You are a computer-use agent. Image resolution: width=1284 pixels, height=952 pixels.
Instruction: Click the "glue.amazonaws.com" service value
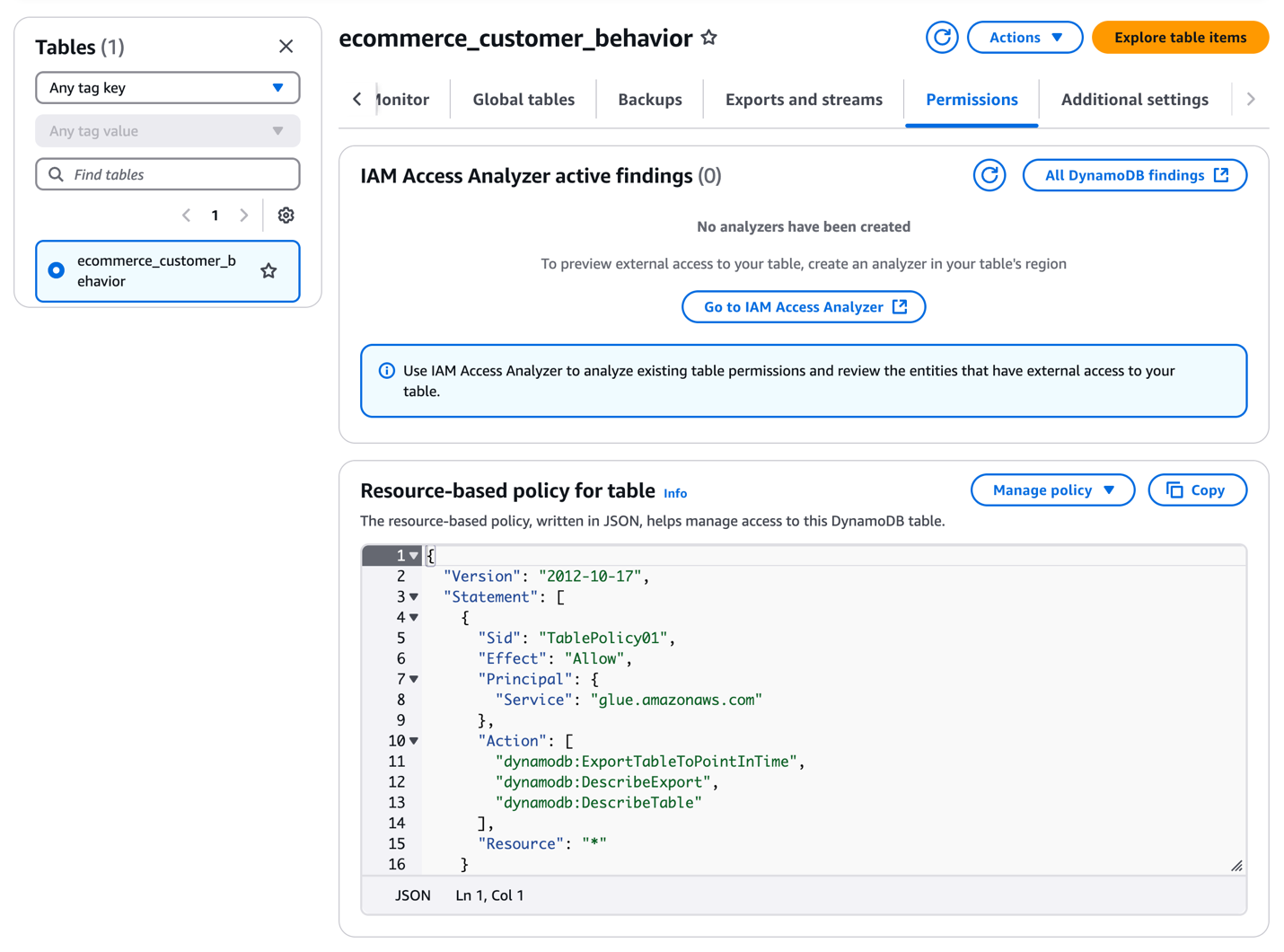point(676,701)
